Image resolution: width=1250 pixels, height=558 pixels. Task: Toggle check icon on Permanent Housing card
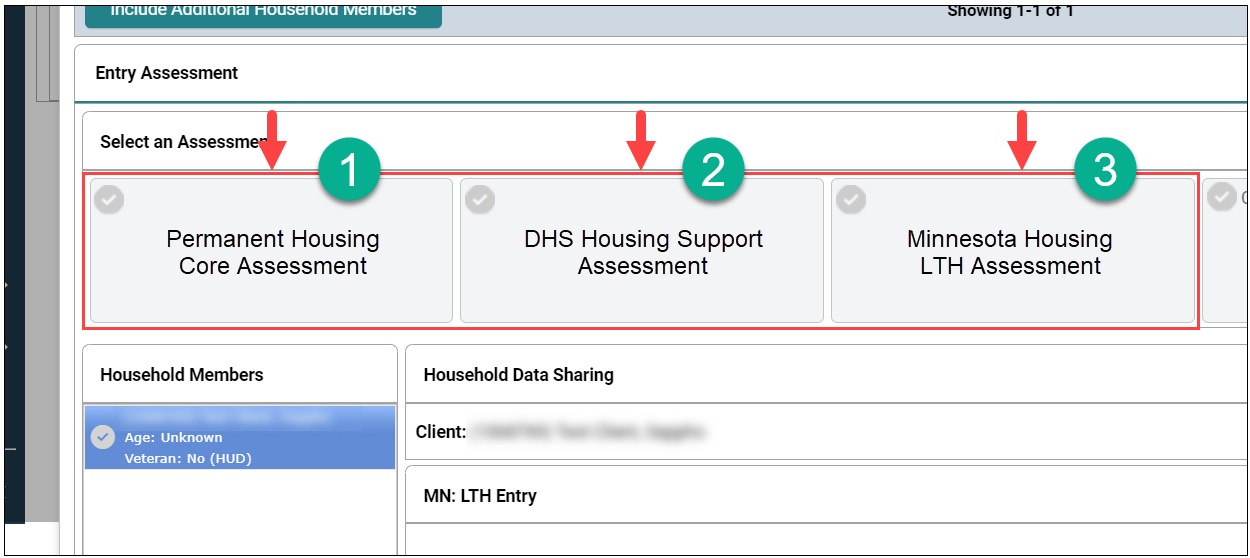[x=110, y=200]
